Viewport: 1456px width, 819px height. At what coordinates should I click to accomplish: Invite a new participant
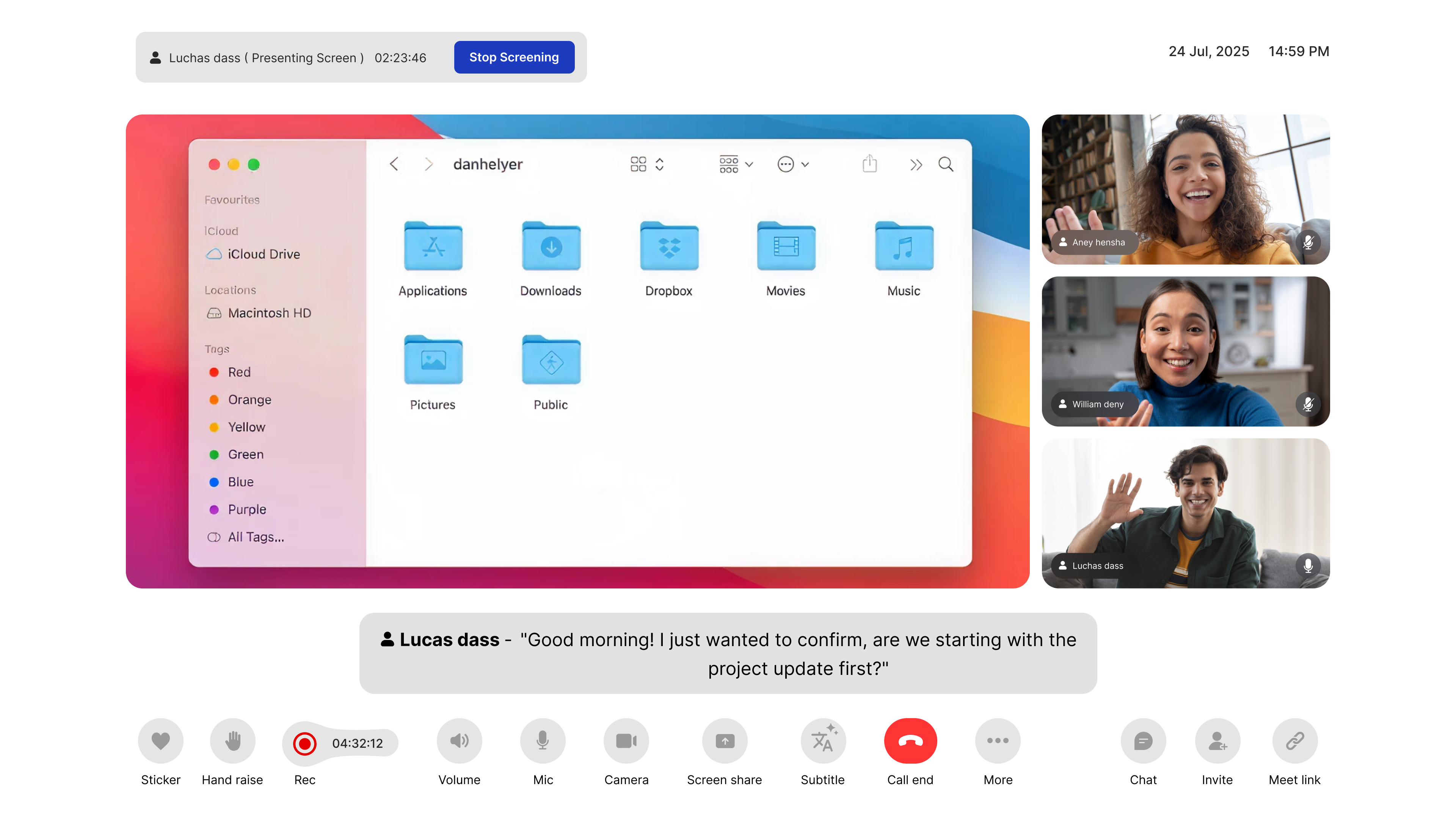point(1217,741)
